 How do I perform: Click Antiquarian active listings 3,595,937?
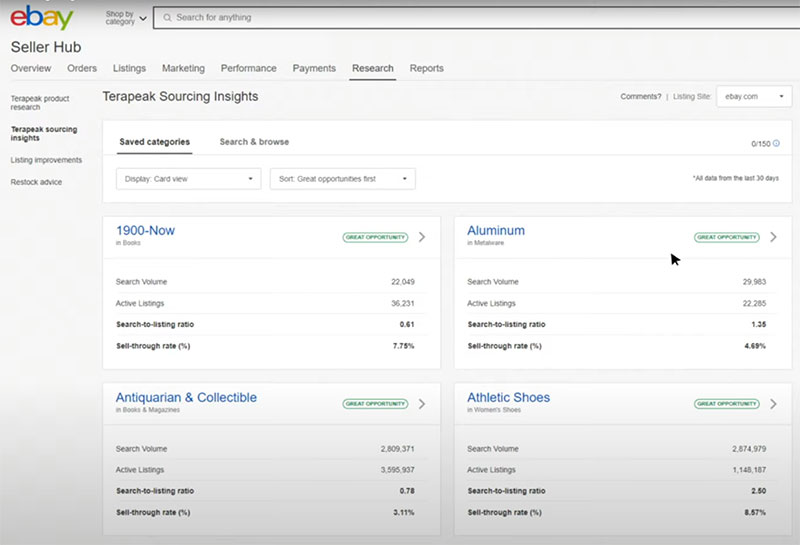click(397, 470)
